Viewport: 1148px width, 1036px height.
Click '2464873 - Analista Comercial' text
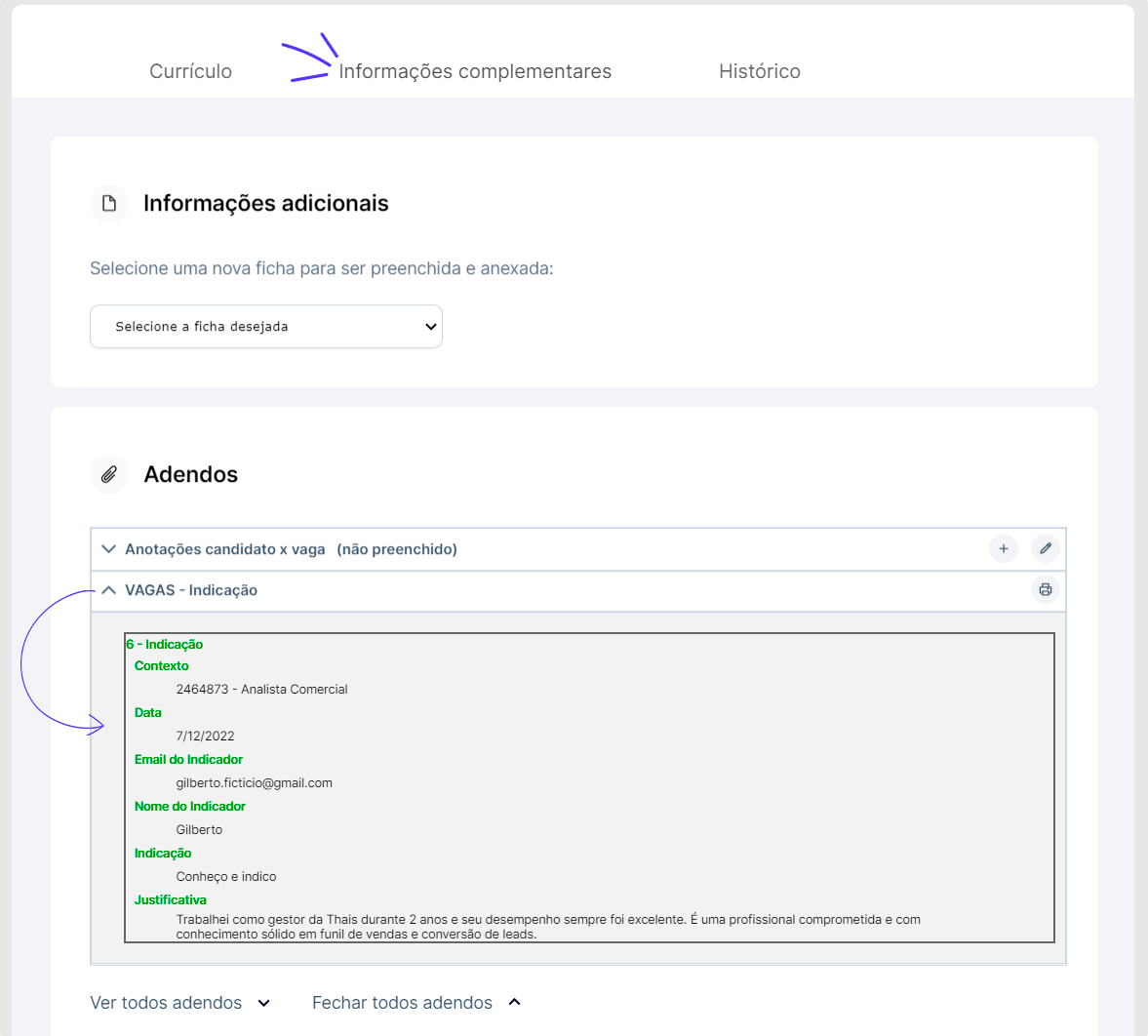tap(261, 689)
